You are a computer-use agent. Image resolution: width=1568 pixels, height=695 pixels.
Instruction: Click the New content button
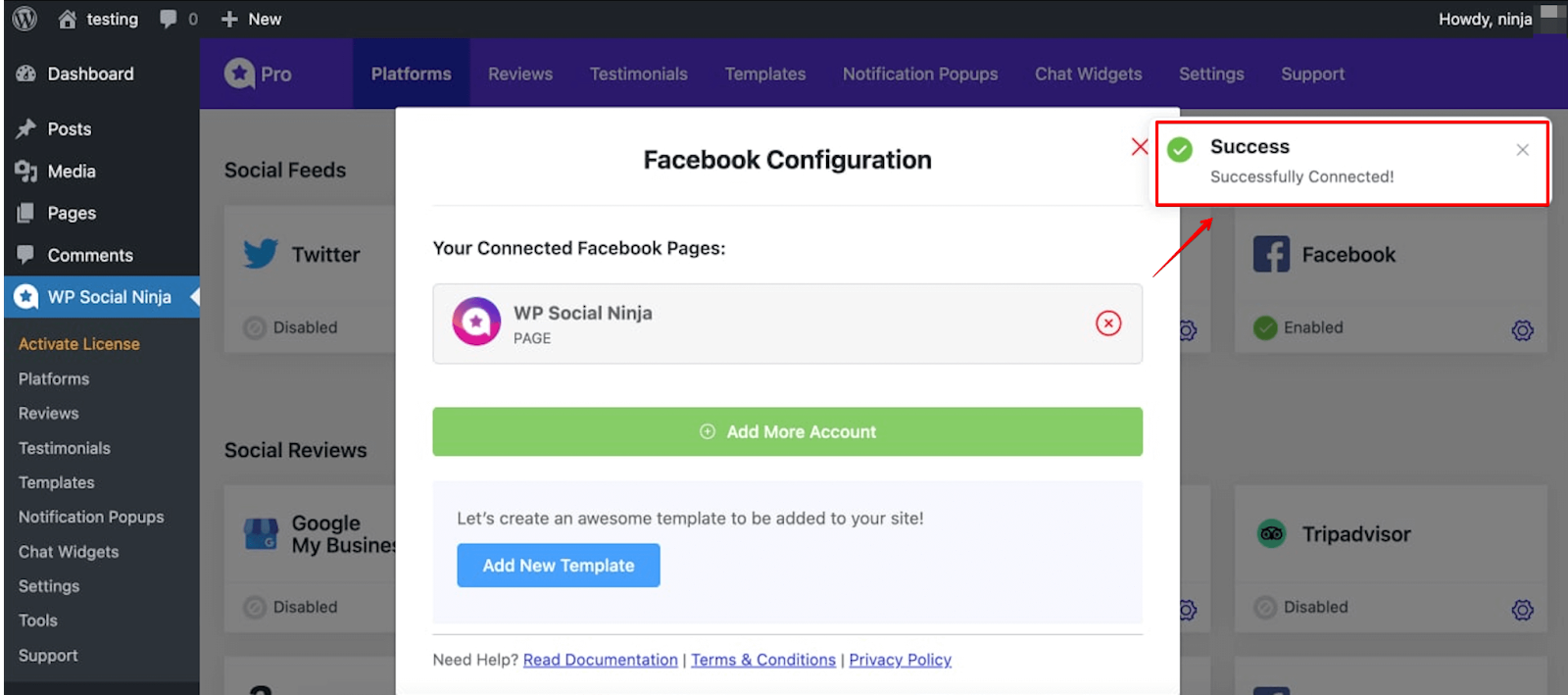(251, 19)
